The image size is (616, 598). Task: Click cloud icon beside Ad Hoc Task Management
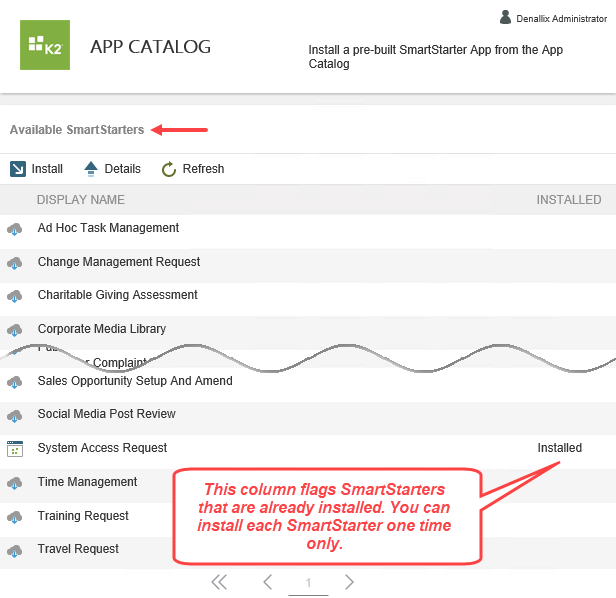(15, 229)
